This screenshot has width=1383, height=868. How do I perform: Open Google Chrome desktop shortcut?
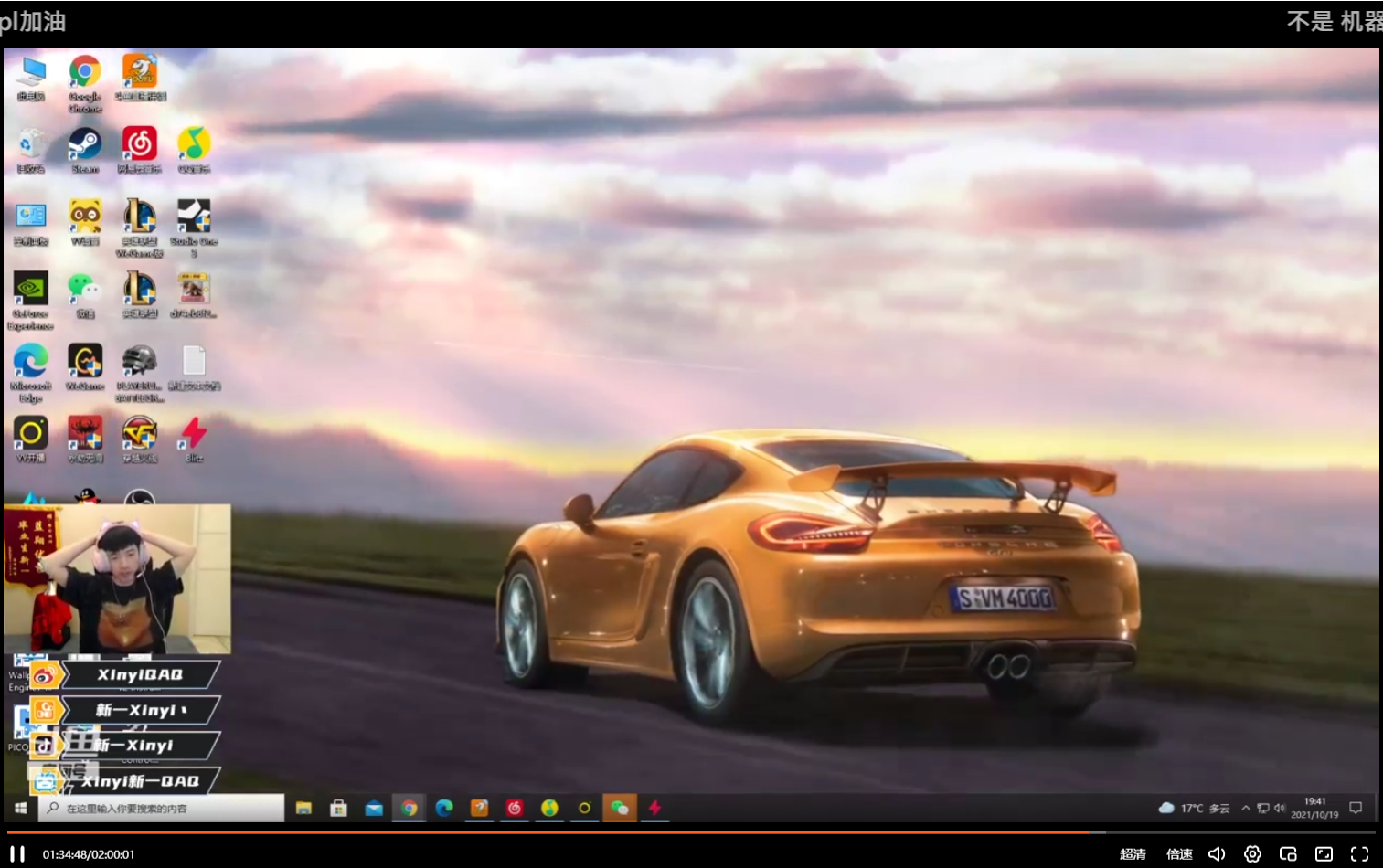click(85, 73)
